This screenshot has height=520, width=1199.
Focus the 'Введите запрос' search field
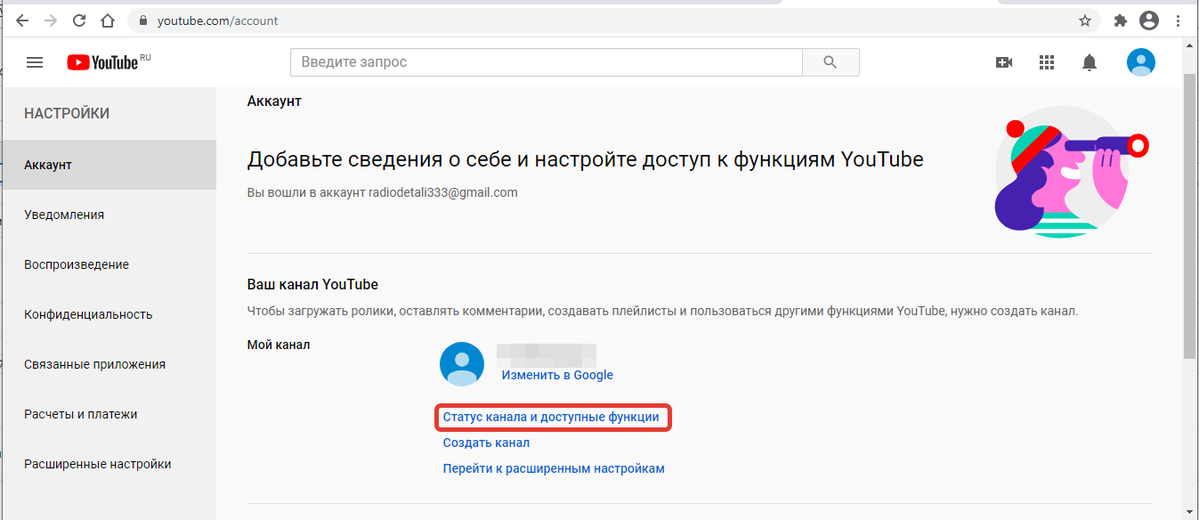(x=546, y=62)
